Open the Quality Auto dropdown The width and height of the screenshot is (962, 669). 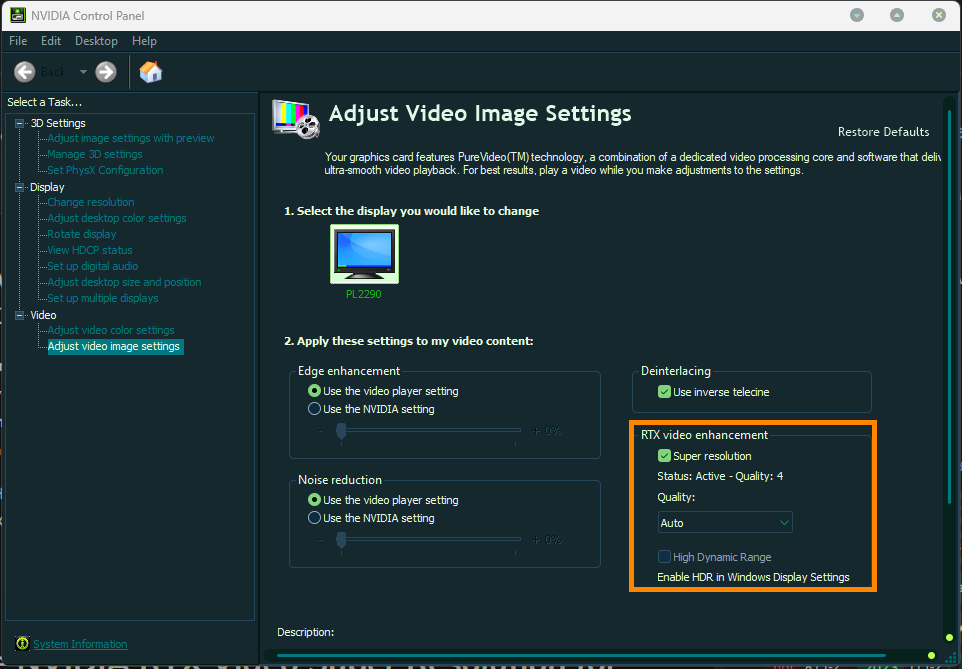(x=725, y=522)
